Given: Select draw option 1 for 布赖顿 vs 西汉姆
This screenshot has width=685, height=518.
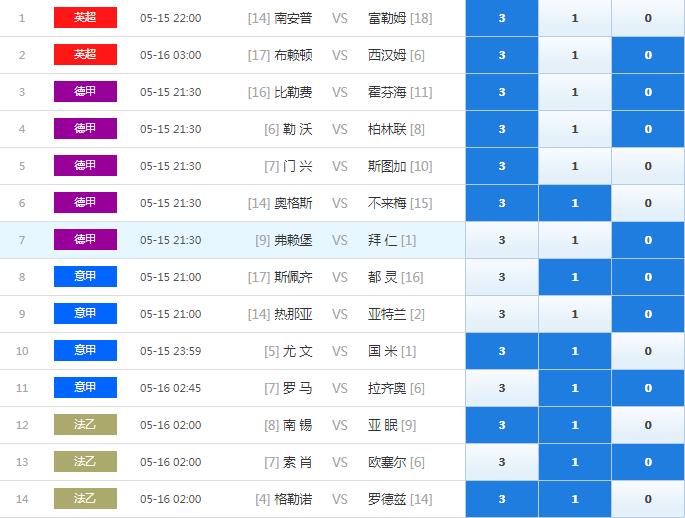Looking at the screenshot, I should (x=574, y=55).
